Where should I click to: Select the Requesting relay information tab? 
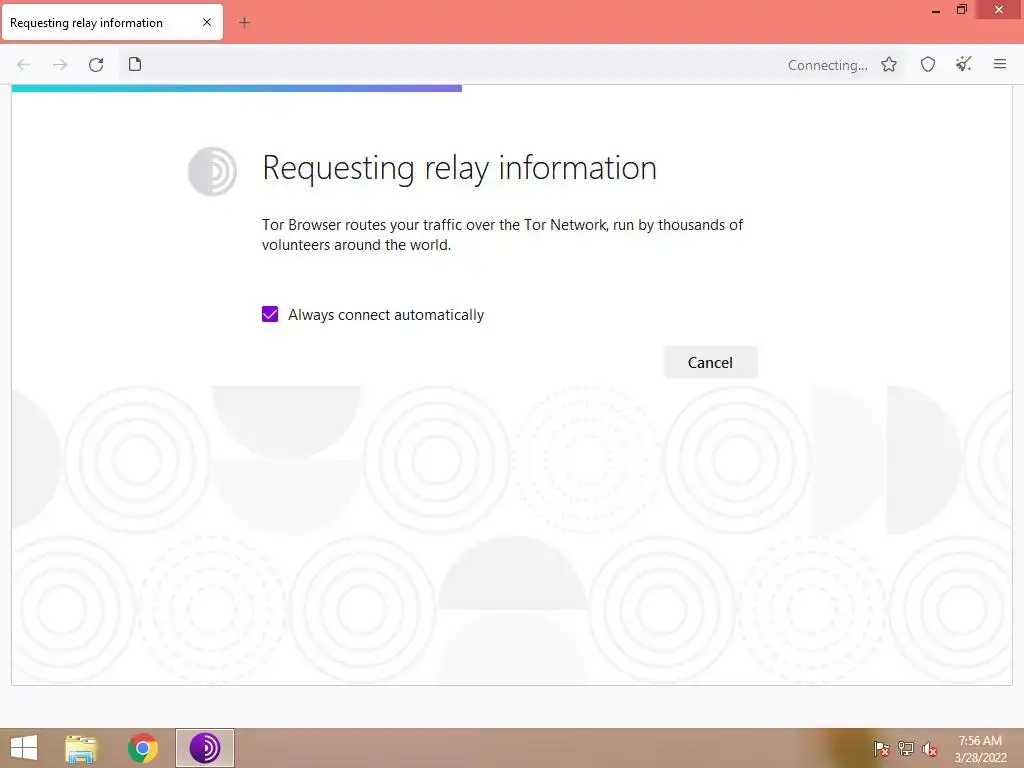click(x=112, y=22)
